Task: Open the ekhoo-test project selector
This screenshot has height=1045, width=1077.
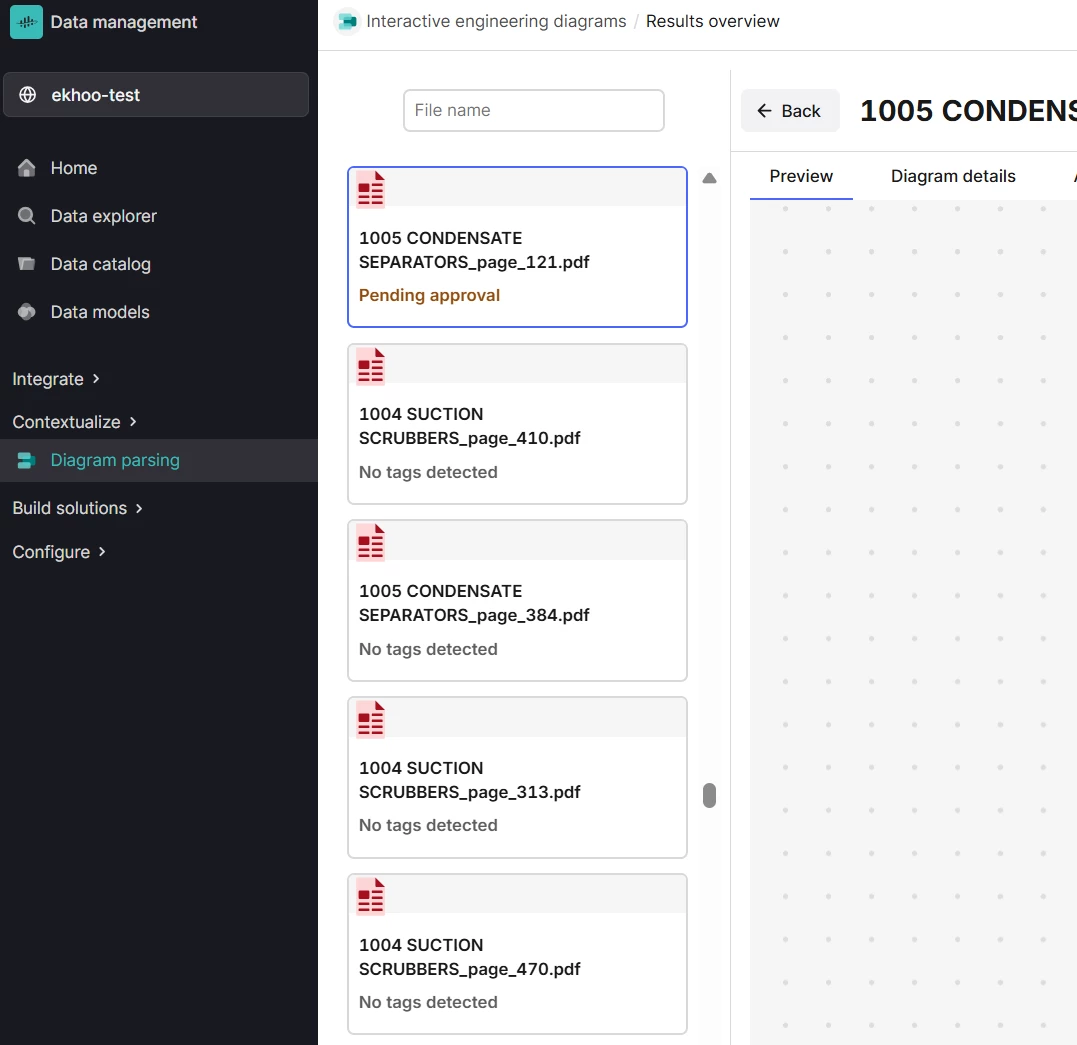Action: [x=156, y=95]
